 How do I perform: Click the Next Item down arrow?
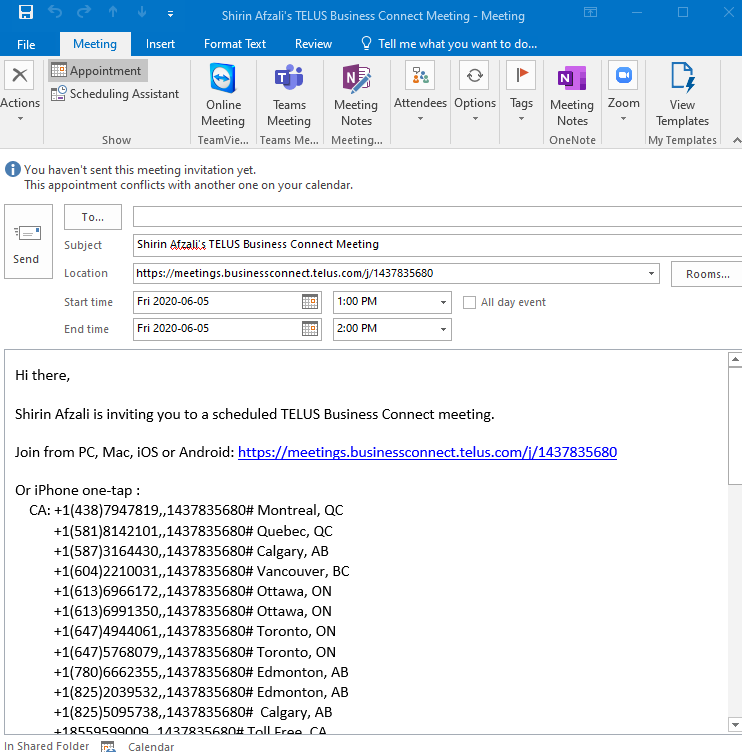(142, 12)
